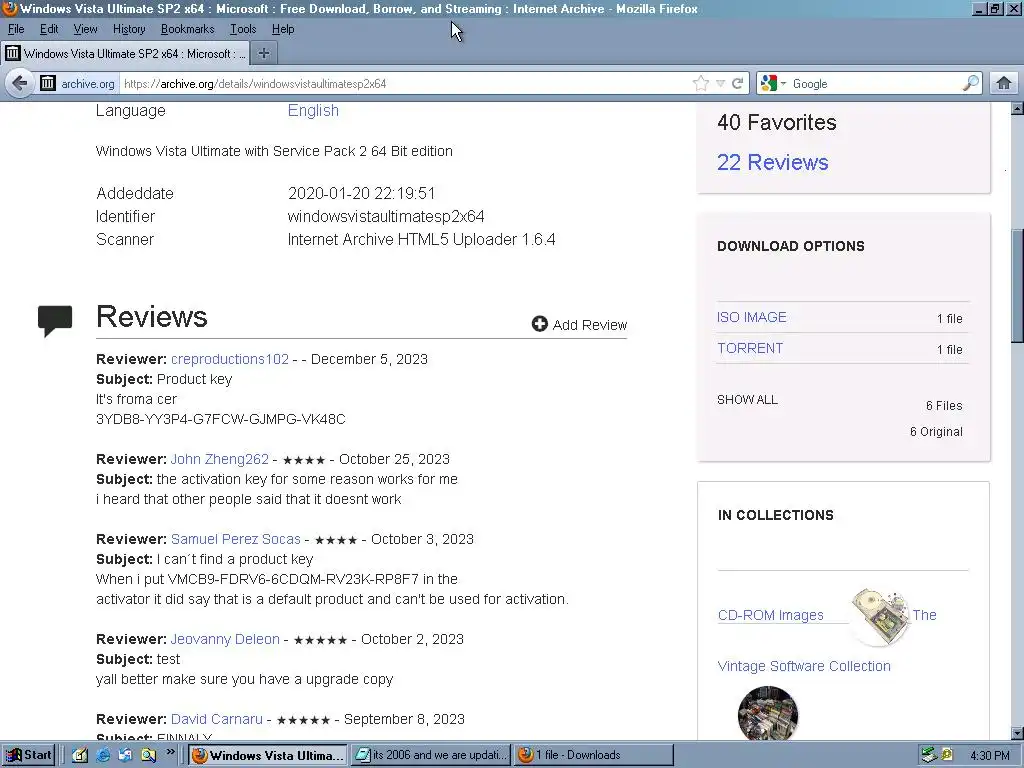1024x768 pixels.
Task: Open the URL history dropdown arrow
Action: pos(720,84)
